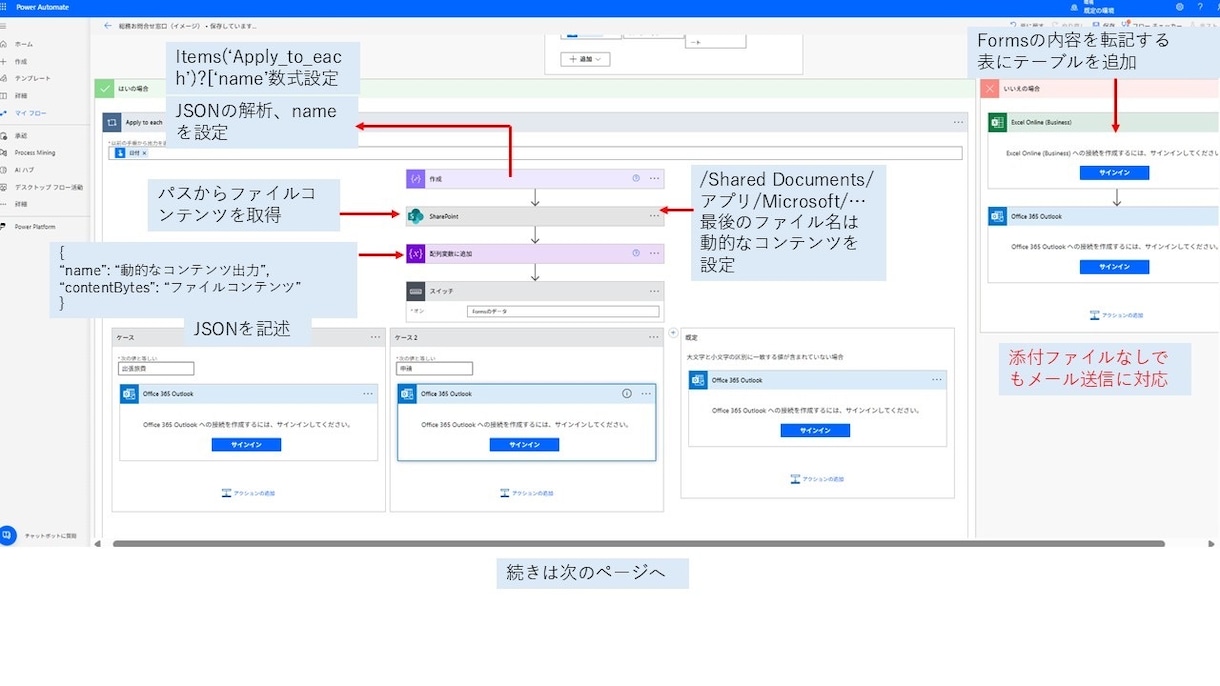Click the スイッチ オン field Formsのデータ
The width and height of the screenshot is (1220, 686).
(x=563, y=312)
